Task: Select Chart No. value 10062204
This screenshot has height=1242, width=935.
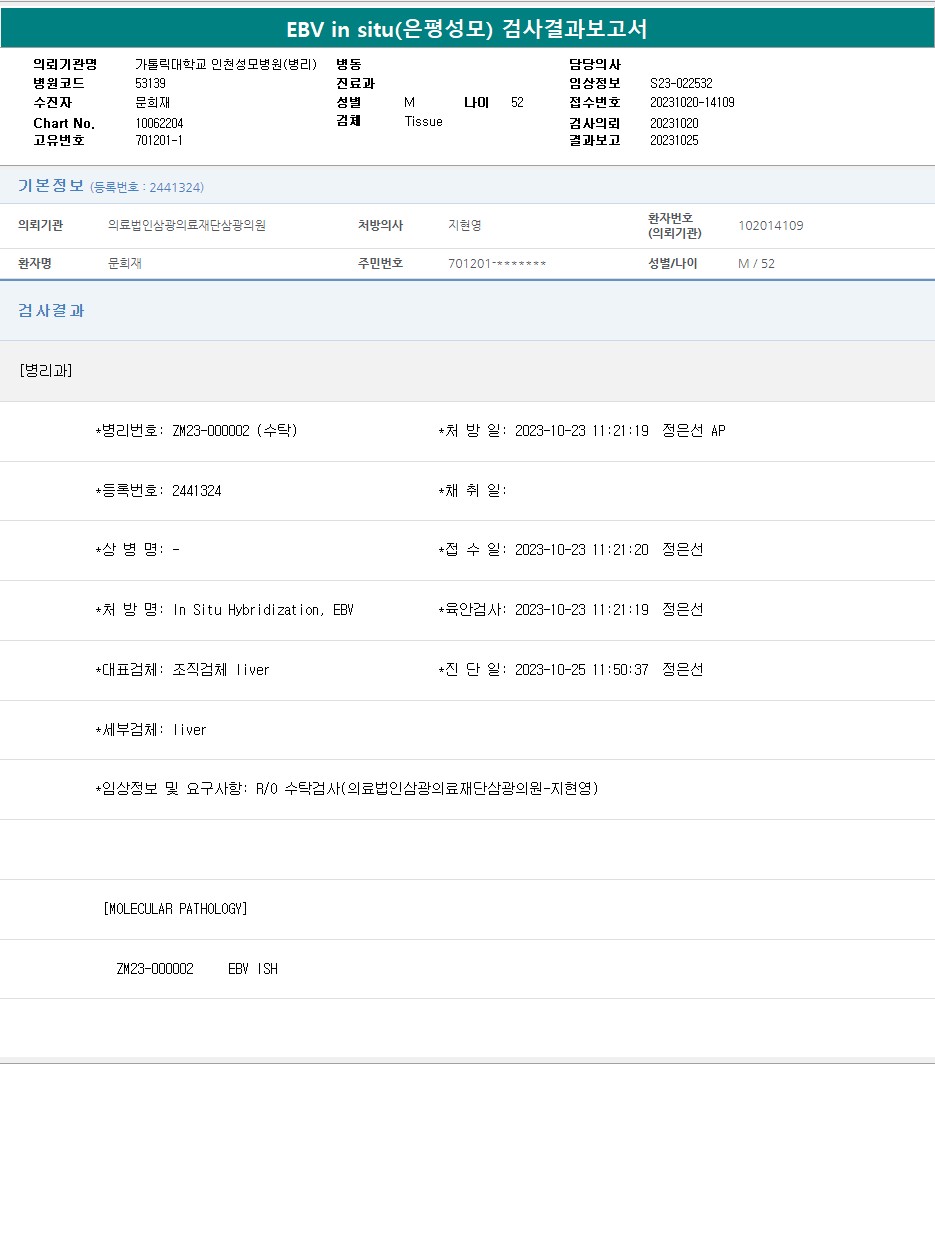Action: click(x=159, y=123)
